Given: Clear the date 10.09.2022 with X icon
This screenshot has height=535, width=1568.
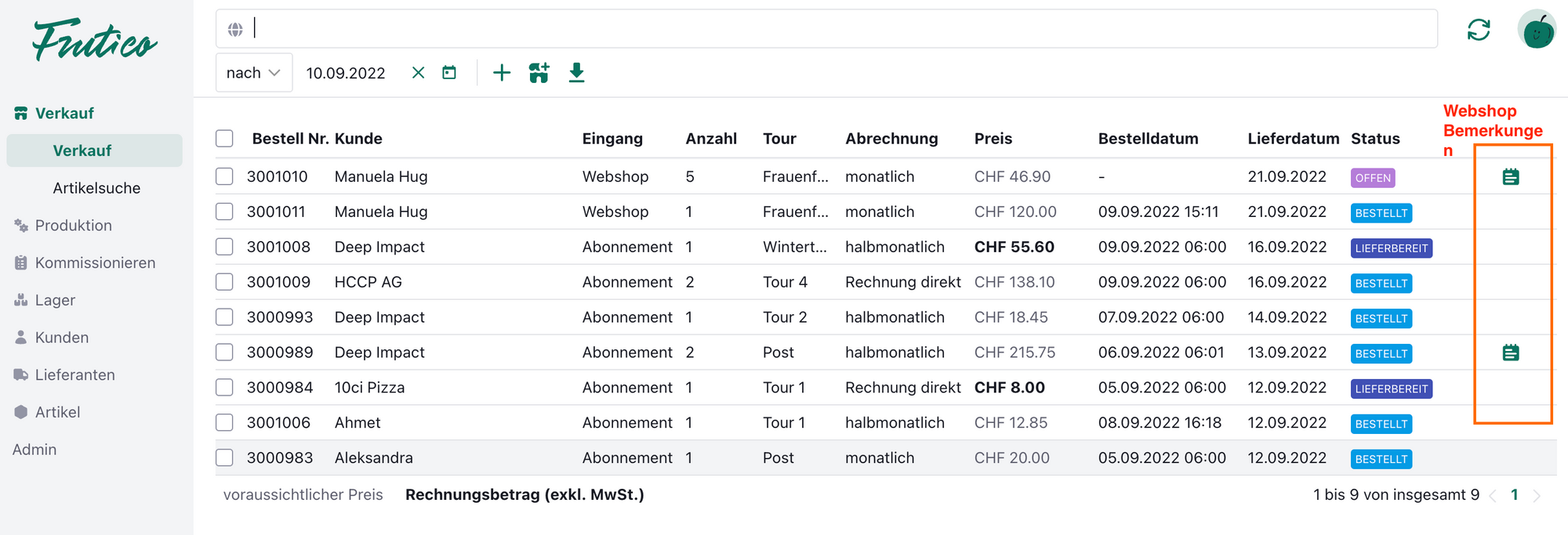Looking at the screenshot, I should [418, 73].
